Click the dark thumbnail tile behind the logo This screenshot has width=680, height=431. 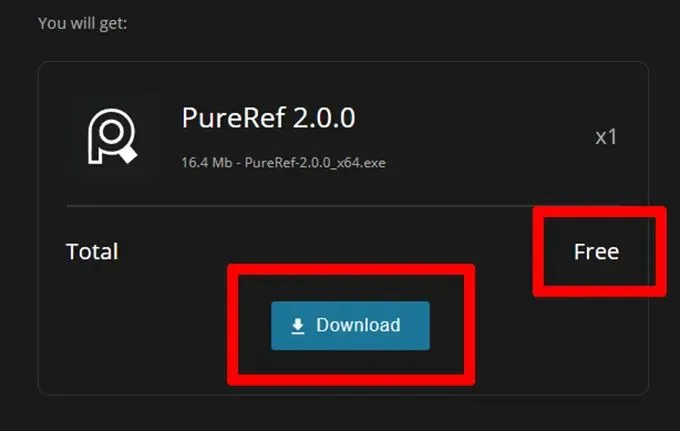112,137
